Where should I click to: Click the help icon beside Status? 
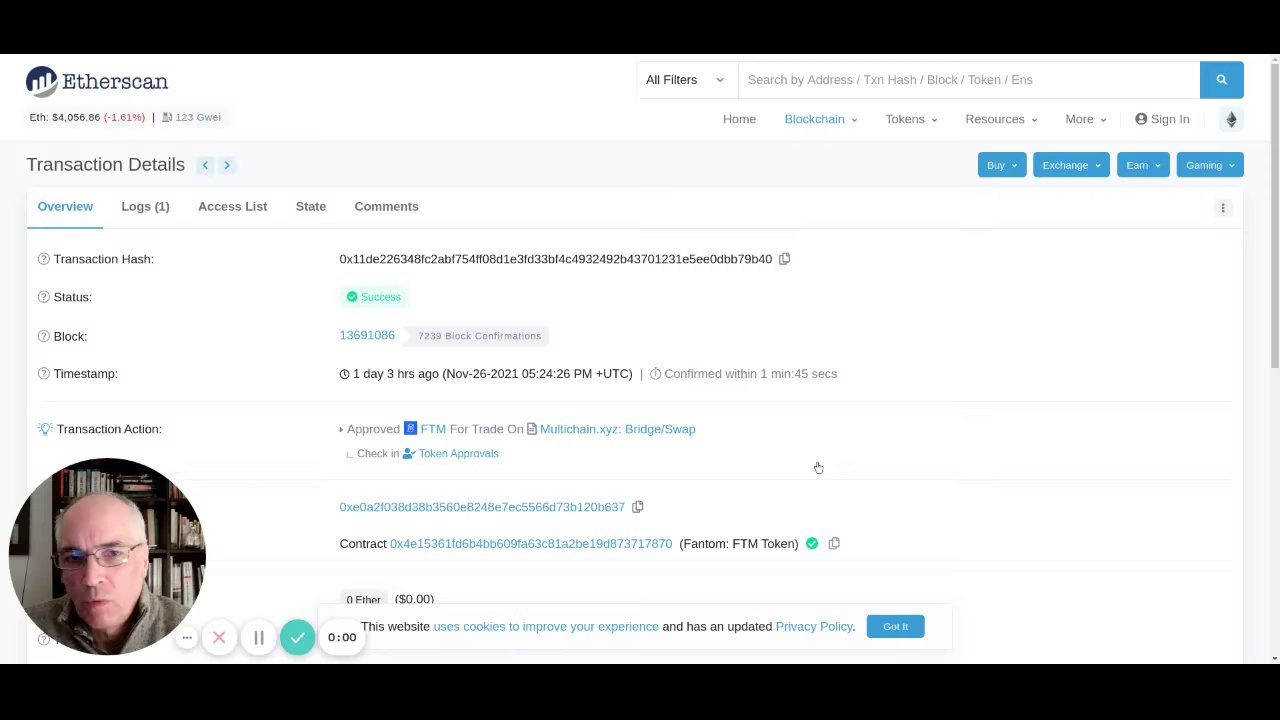(x=43, y=297)
